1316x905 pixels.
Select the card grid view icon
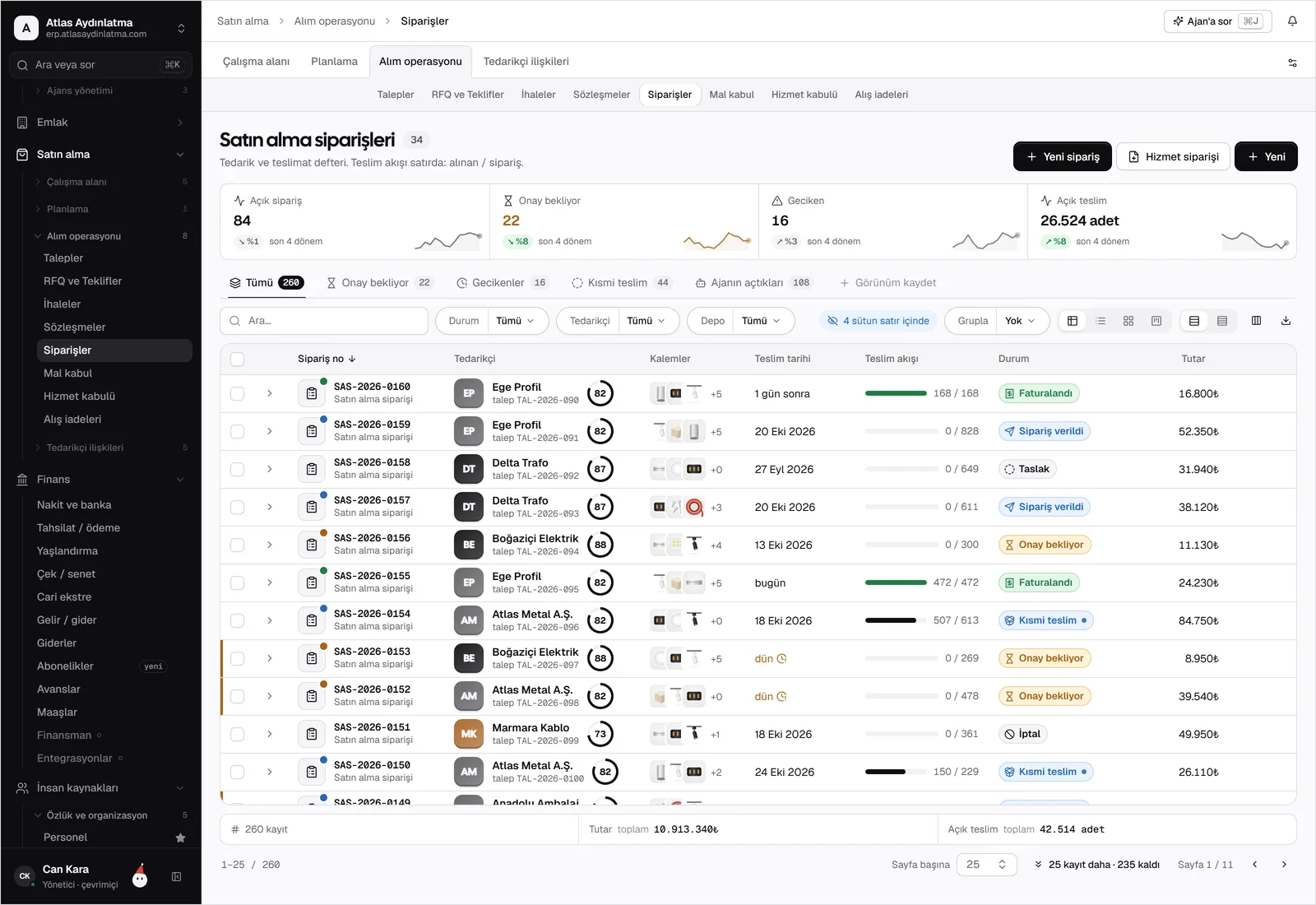click(1128, 321)
